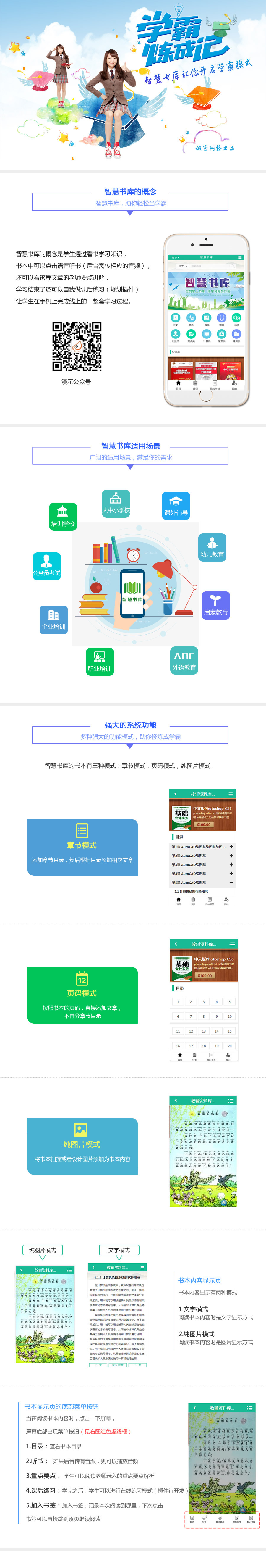Click the 大中小学校 scenario icon
266x1568 pixels.
[116, 504]
